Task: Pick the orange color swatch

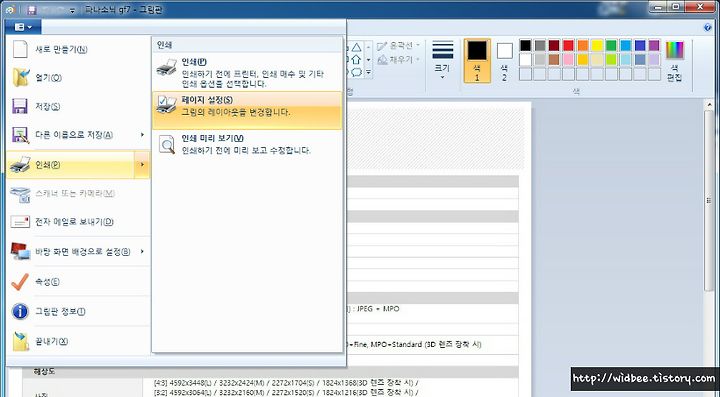Action: coord(583,45)
